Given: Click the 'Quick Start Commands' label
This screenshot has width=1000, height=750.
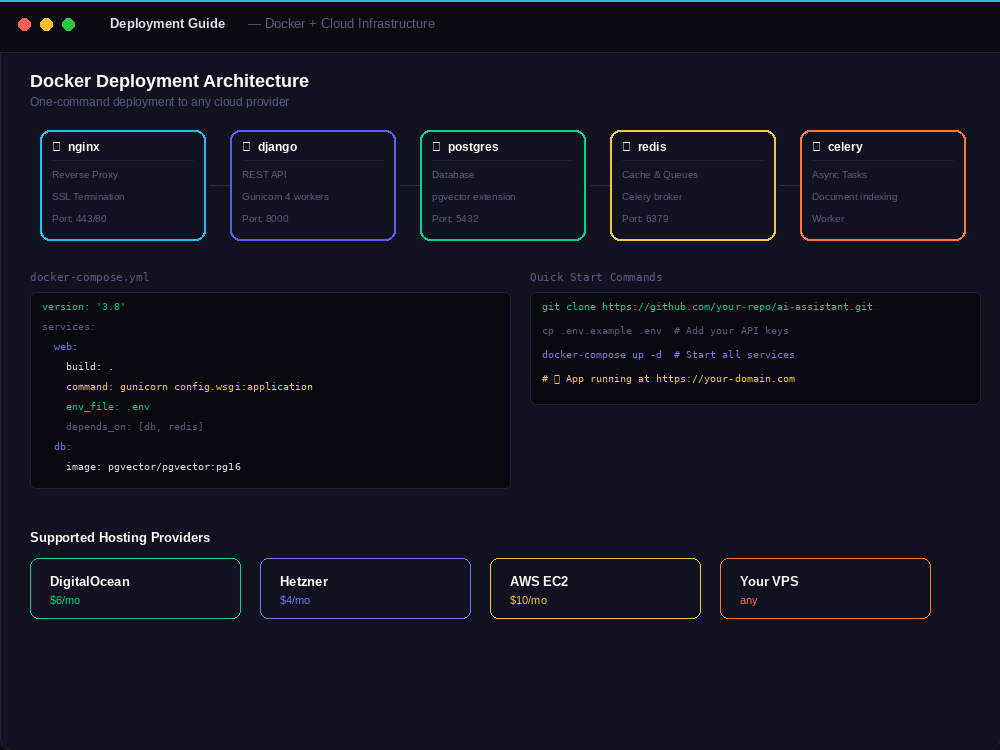Looking at the screenshot, I should (596, 277).
